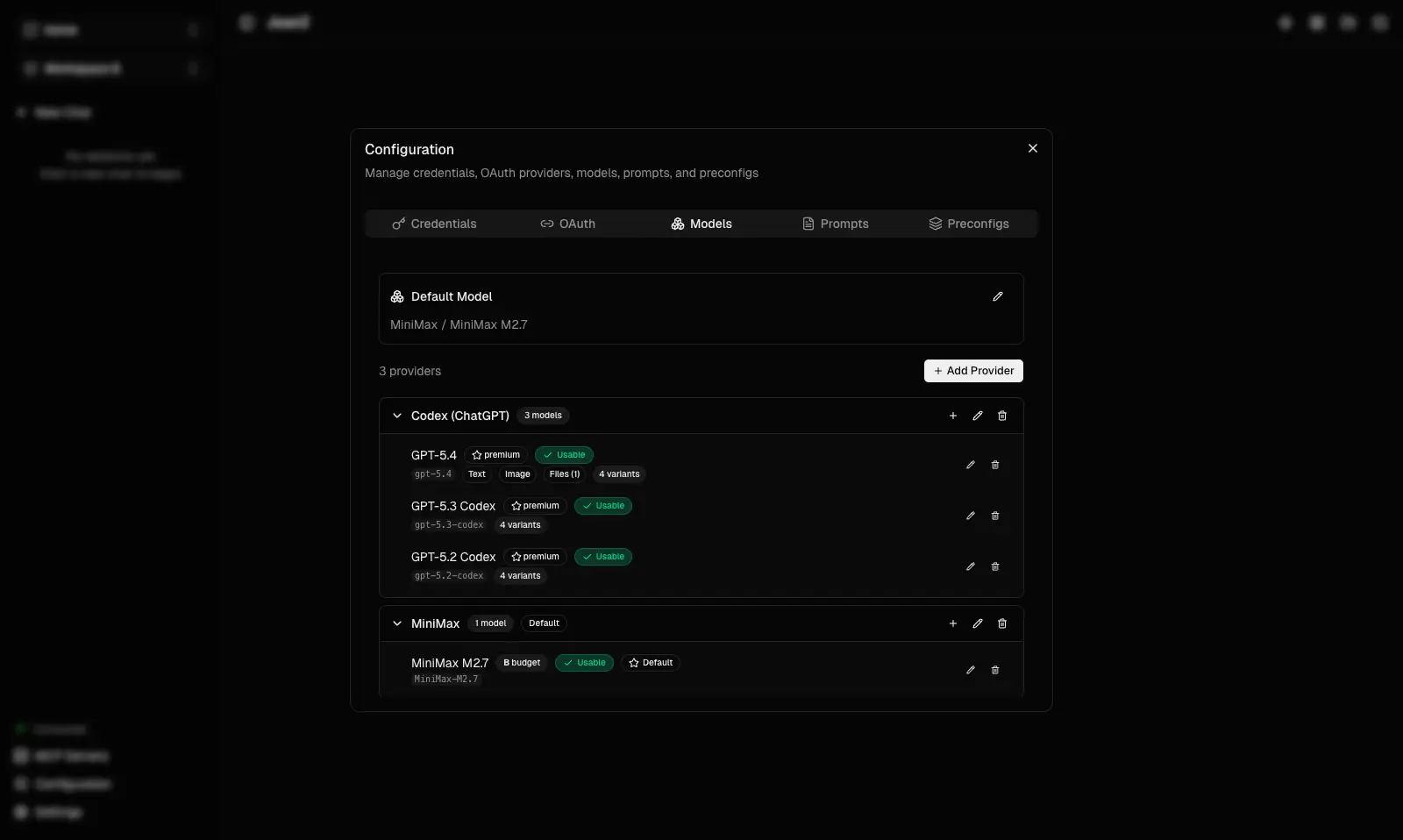Delete the MiniMax M2.7 model
The image size is (1403, 840).
click(x=995, y=670)
